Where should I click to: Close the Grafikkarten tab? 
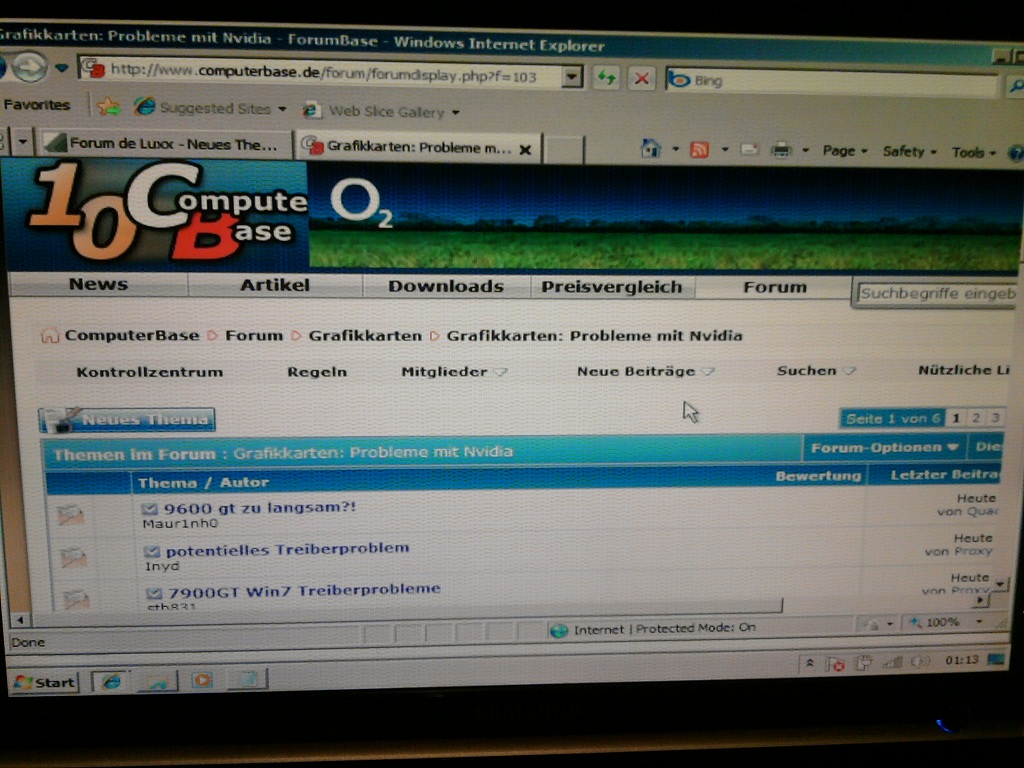(x=525, y=150)
